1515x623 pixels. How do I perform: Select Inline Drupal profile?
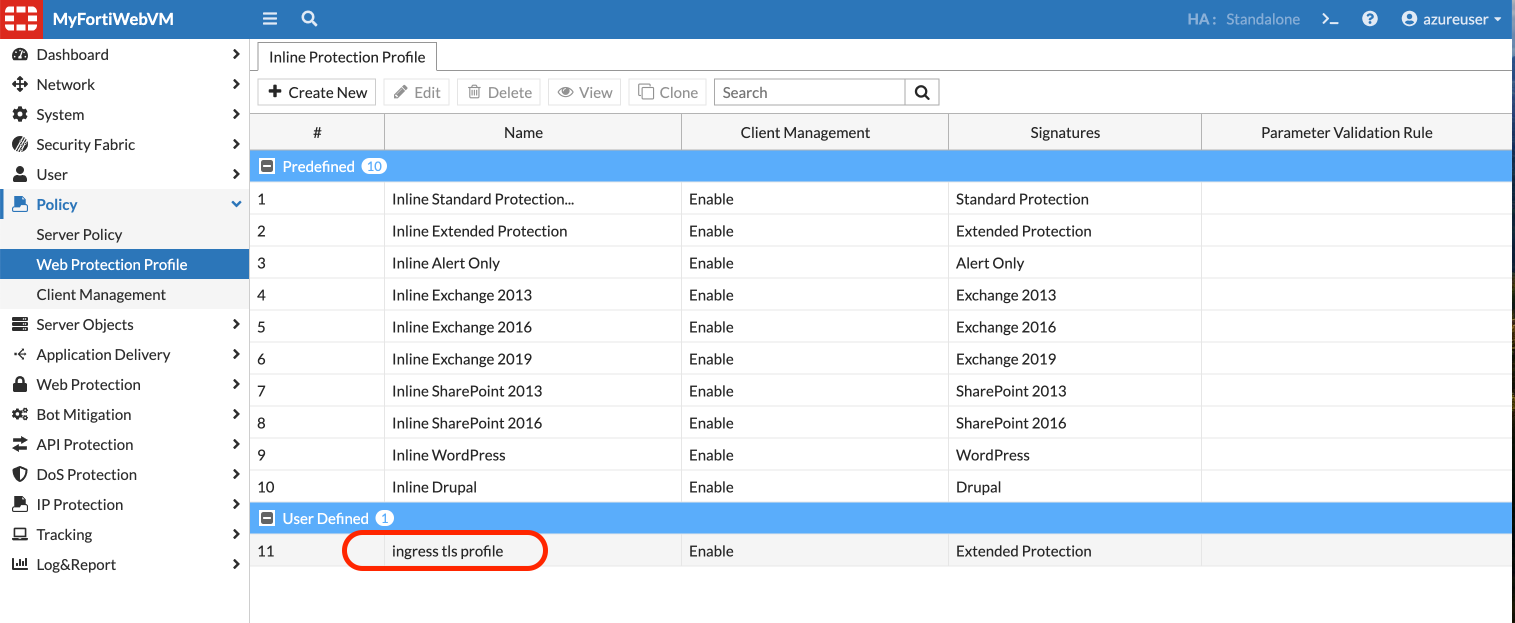(x=434, y=487)
